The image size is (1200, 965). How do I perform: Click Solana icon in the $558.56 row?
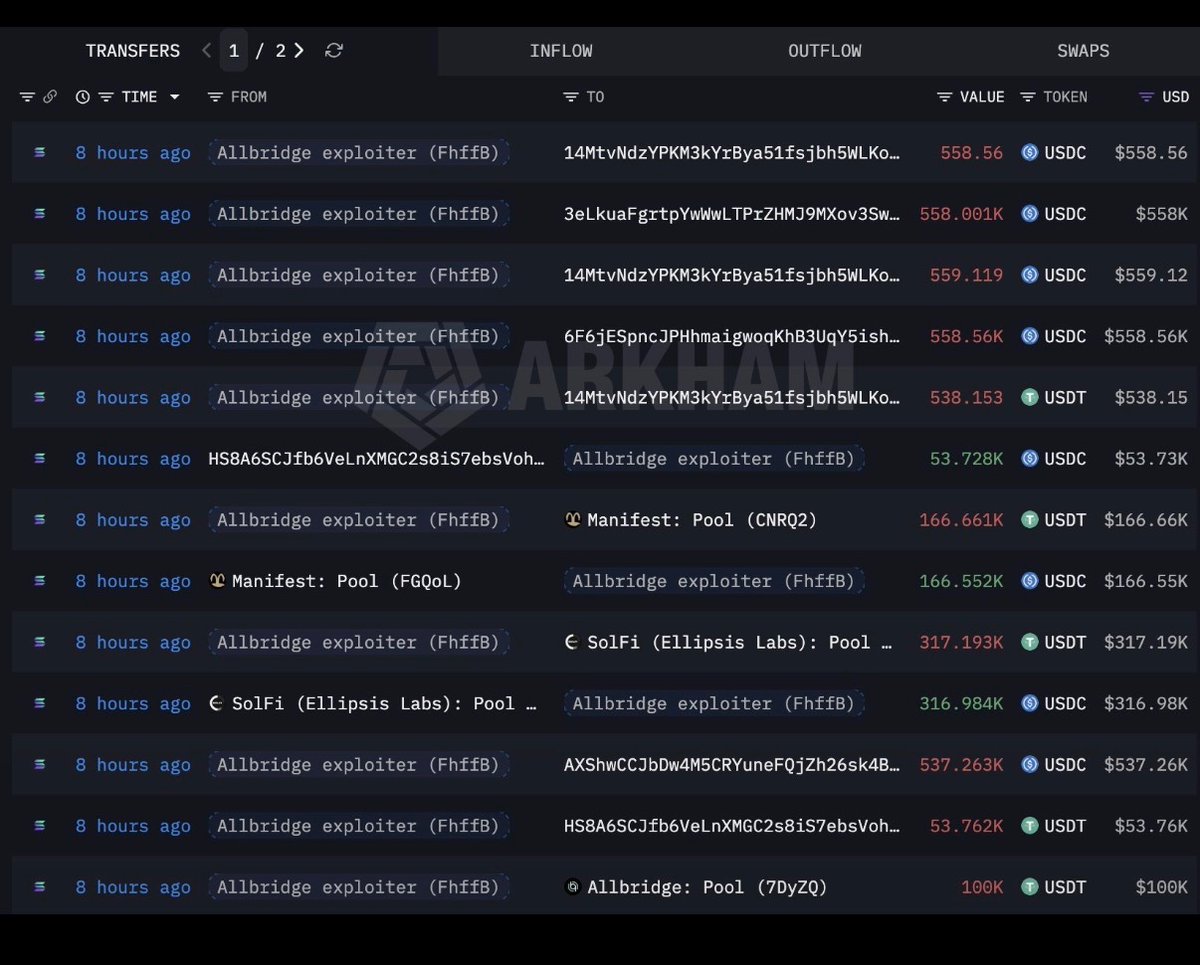[x=40, y=153]
